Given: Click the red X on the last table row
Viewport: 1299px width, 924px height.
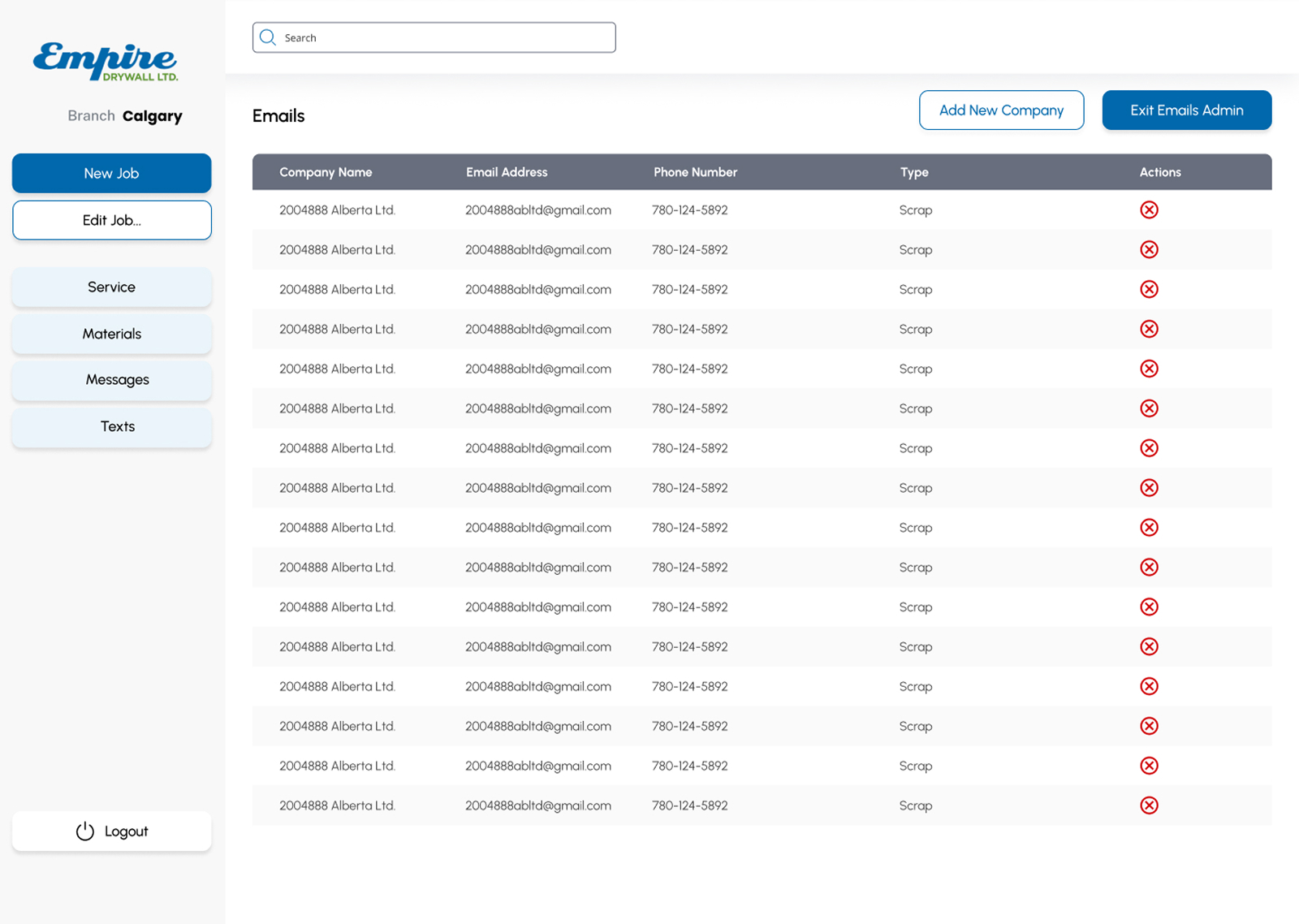Looking at the screenshot, I should (1149, 805).
